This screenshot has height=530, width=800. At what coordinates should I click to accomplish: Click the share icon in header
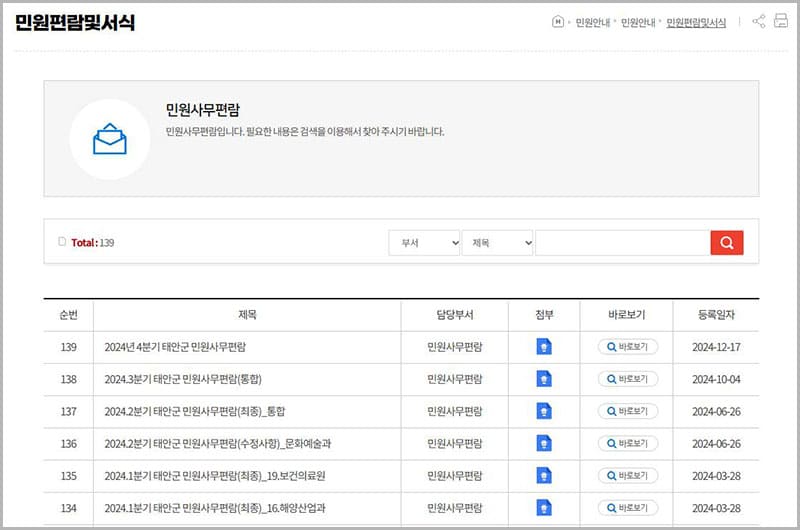tap(759, 22)
